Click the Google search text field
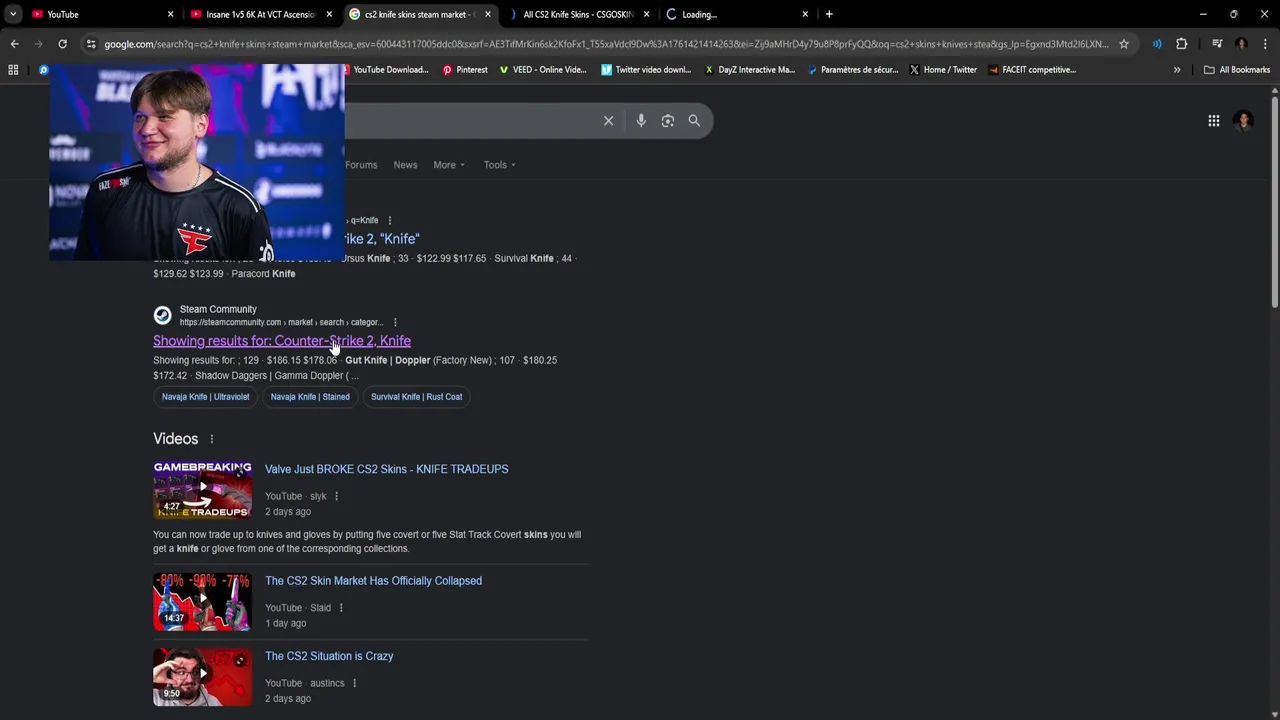Viewport: 1280px width, 720px height. tap(470, 121)
